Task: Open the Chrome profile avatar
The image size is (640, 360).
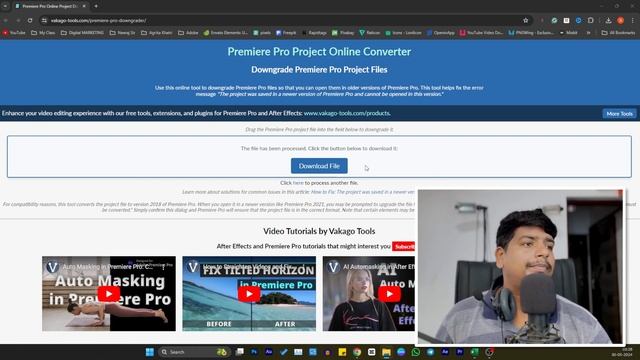Action: point(620,20)
